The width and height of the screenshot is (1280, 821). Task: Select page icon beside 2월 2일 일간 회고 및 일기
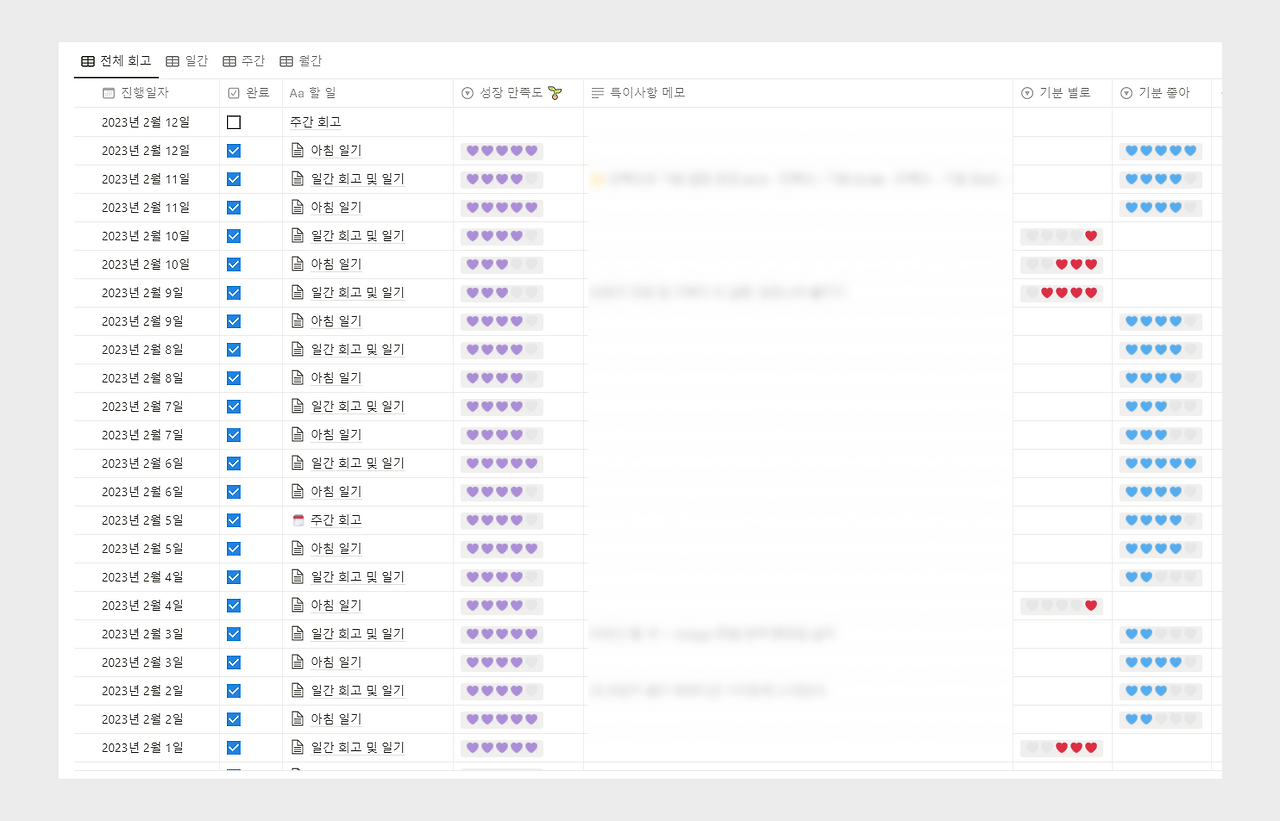(x=297, y=691)
